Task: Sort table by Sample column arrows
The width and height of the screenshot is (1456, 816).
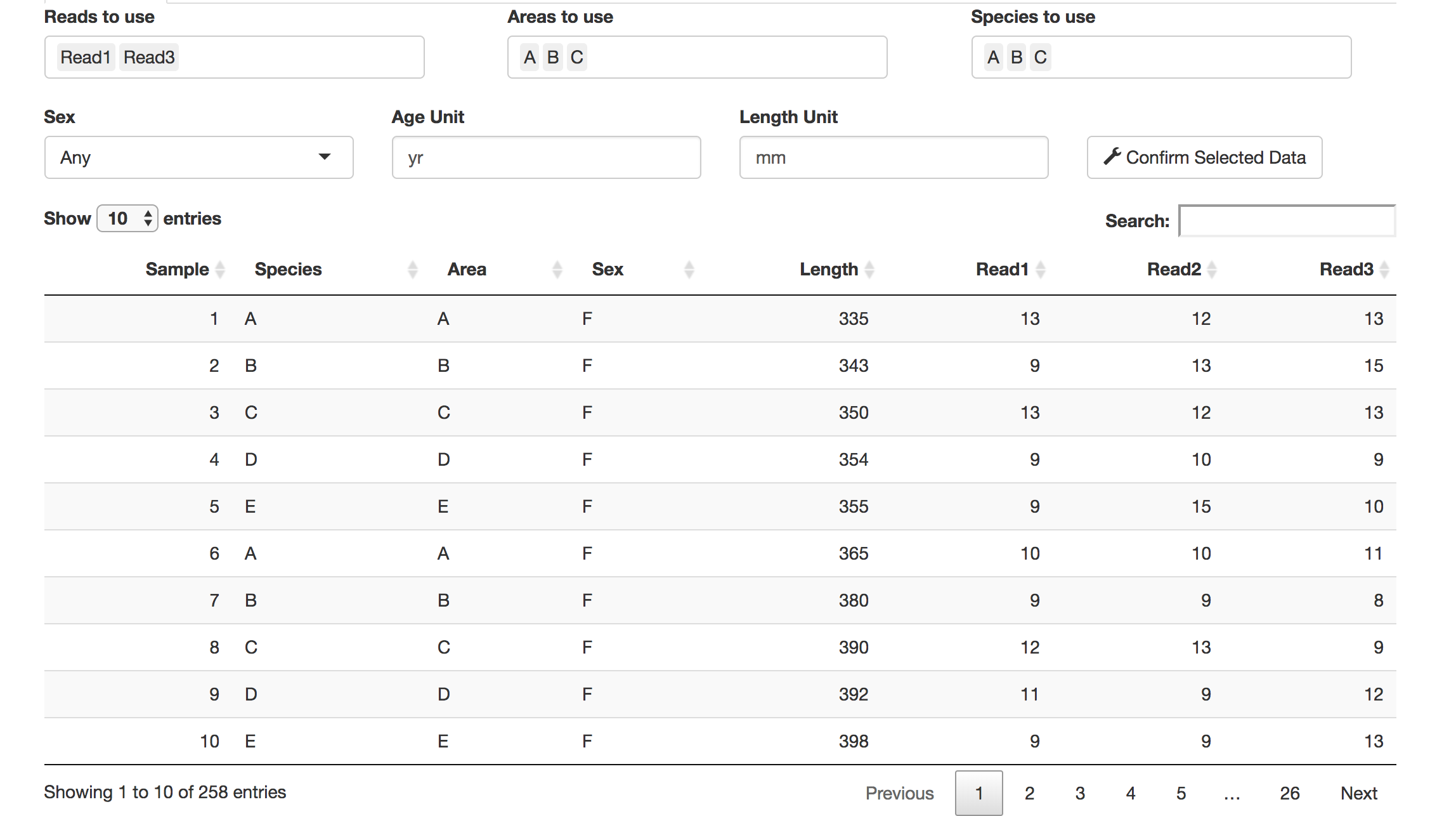Action: point(220,270)
